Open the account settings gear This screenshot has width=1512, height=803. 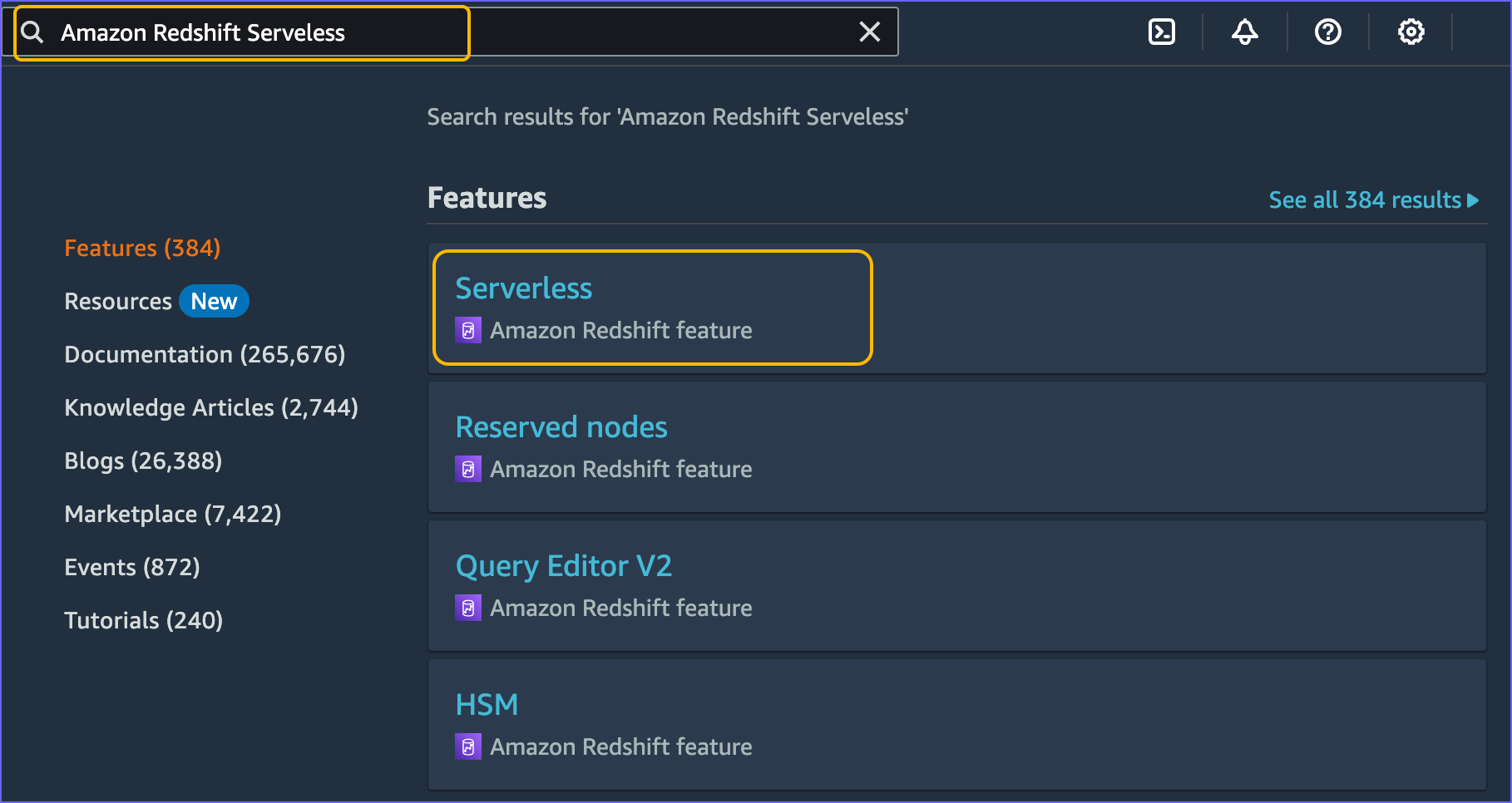pyautogui.click(x=1411, y=32)
